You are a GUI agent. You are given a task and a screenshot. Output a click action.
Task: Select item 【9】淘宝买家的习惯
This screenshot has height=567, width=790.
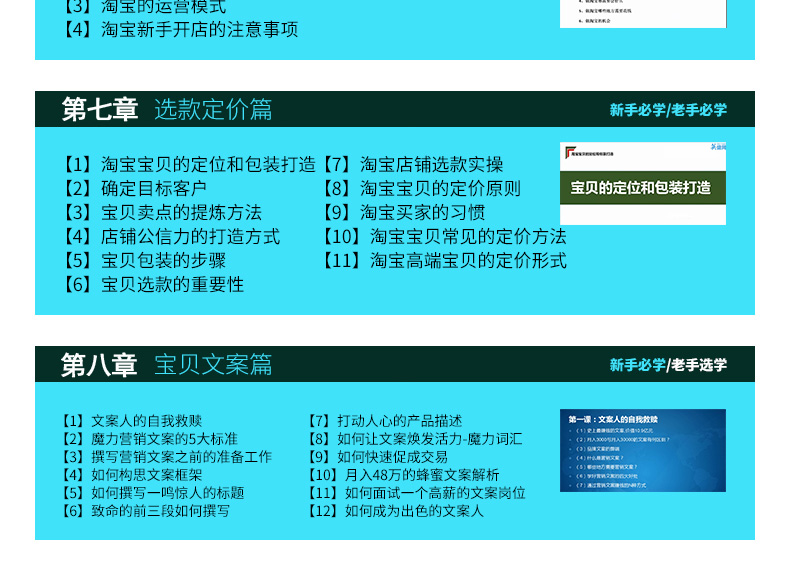coord(403,213)
